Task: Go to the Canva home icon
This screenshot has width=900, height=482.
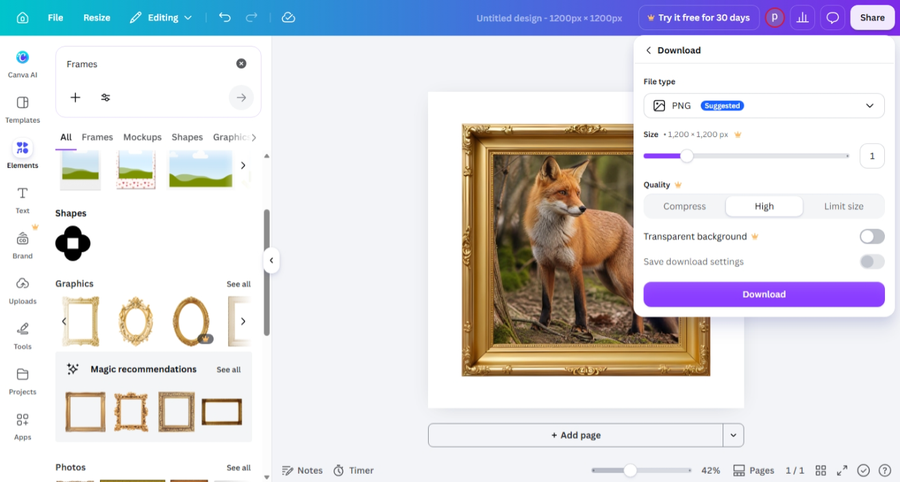Action: point(22,18)
